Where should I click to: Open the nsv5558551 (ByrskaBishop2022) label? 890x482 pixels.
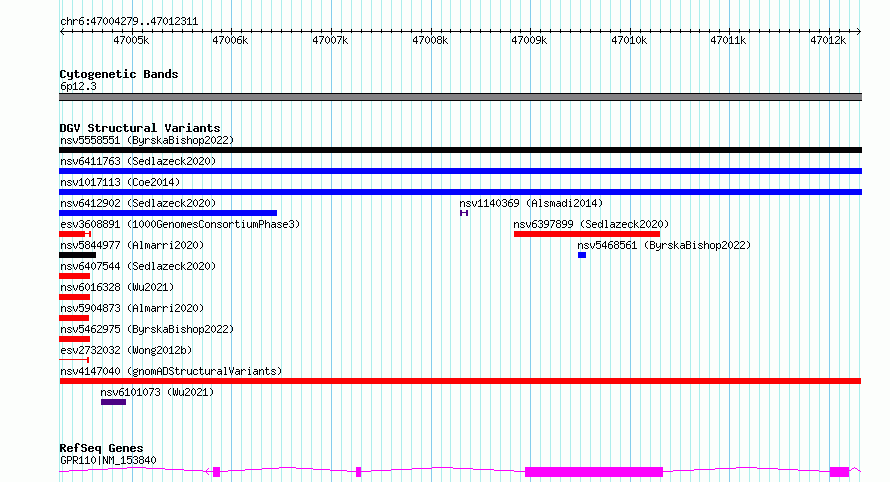point(147,140)
